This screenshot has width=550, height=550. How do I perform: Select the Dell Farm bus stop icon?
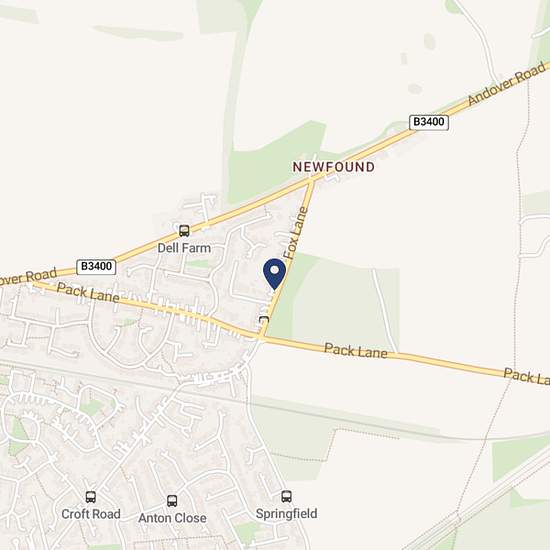tap(184, 231)
